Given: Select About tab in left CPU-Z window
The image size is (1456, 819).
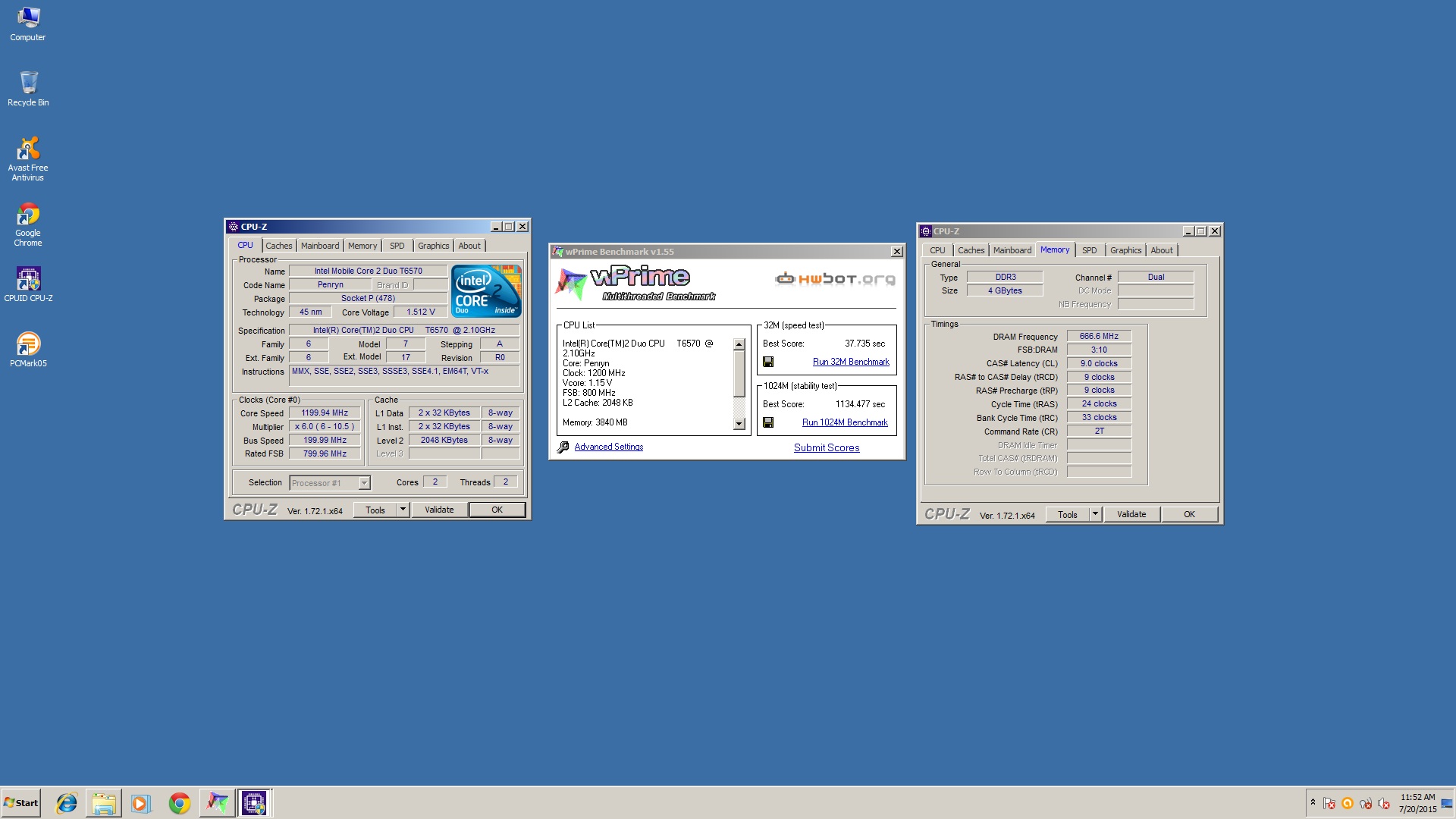Looking at the screenshot, I should pos(469,246).
